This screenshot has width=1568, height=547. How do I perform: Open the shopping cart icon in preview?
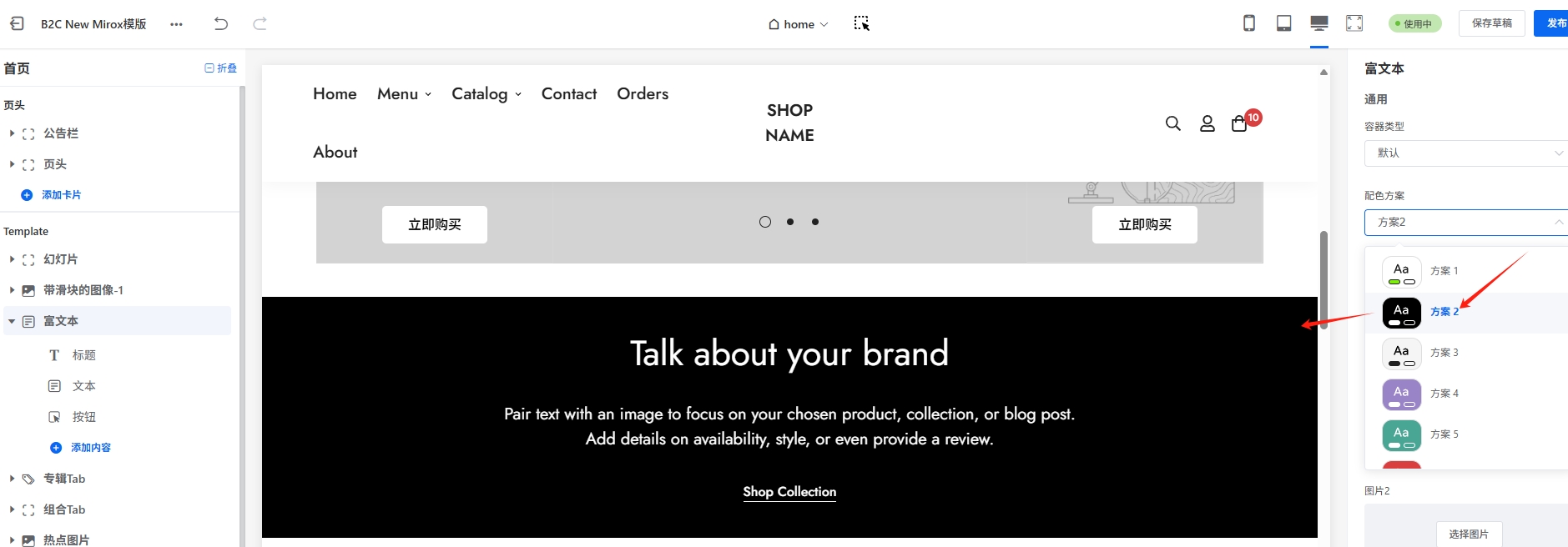pos(1240,123)
